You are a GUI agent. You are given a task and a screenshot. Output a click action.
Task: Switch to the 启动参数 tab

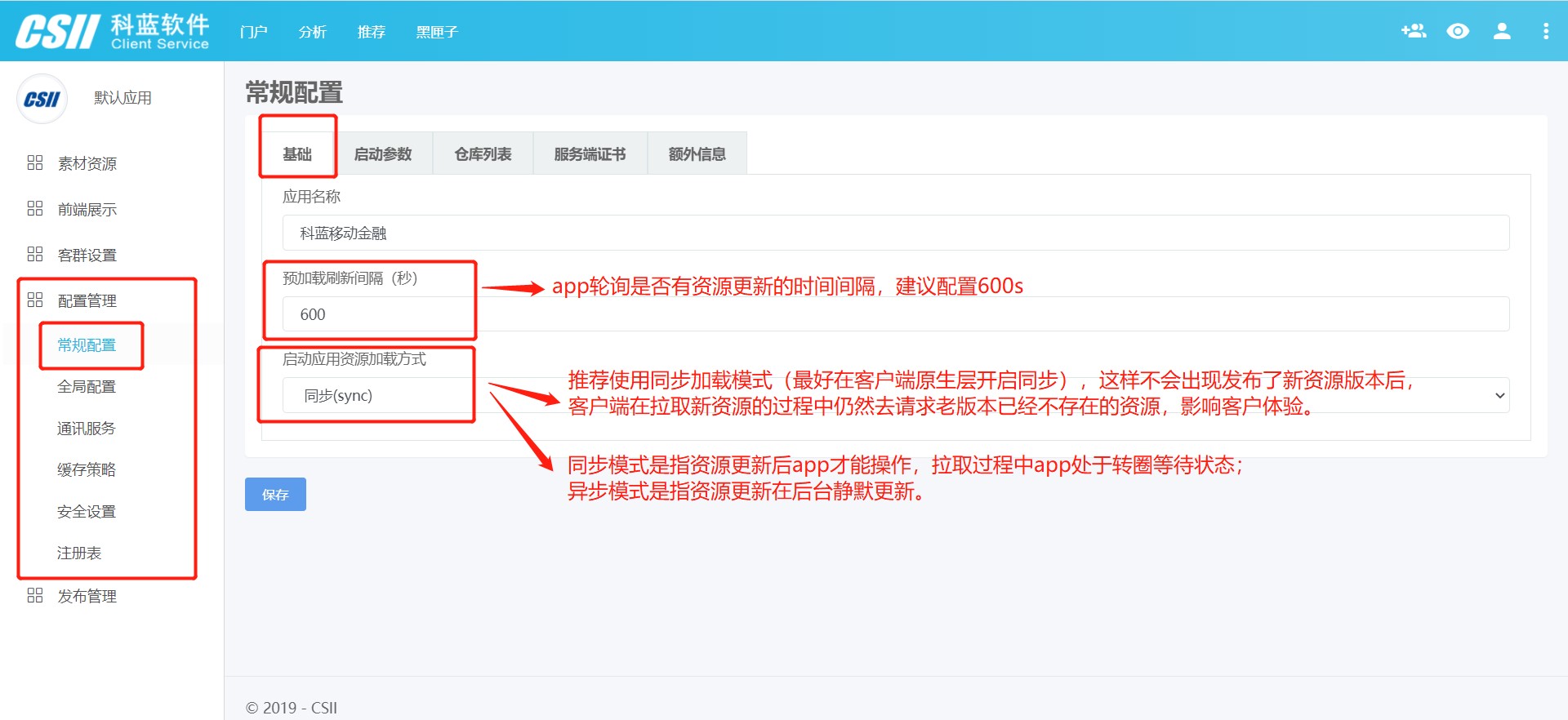(x=383, y=153)
